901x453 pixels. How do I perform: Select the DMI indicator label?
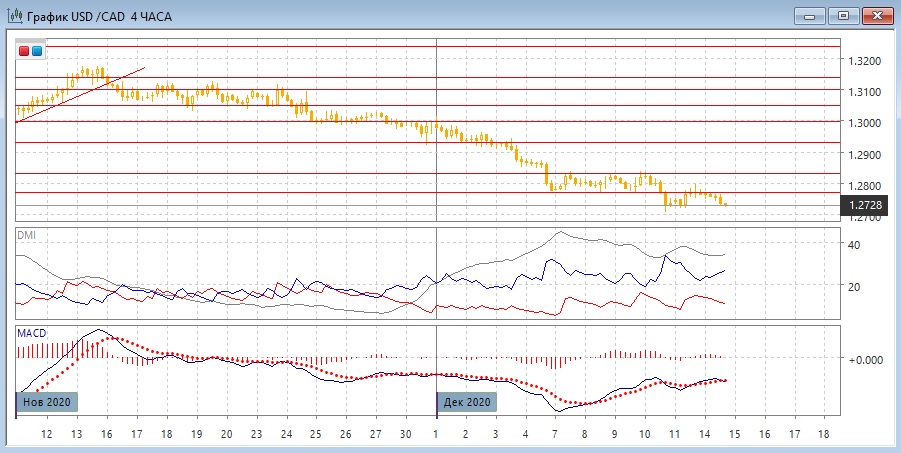[x=25, y=234]
